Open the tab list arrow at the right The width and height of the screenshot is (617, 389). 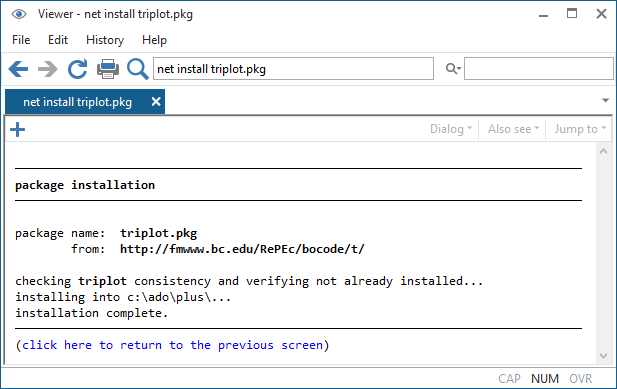[x=606, y=101]
